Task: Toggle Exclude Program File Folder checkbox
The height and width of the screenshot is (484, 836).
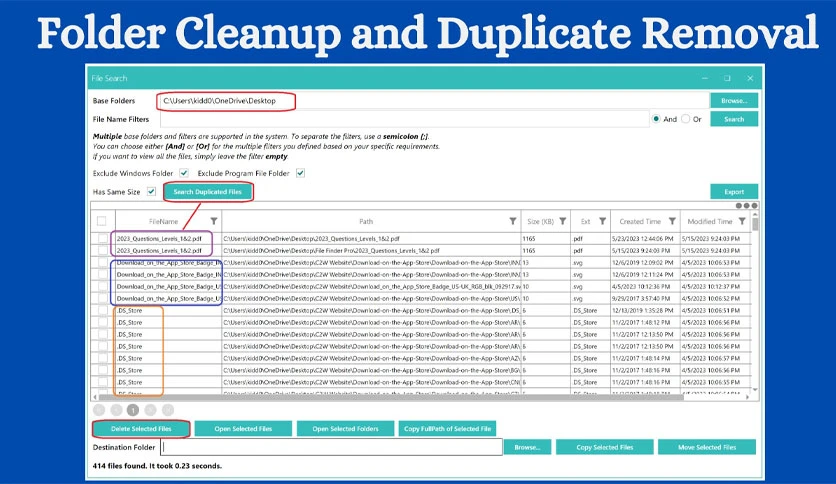Action: (x=300, y=173)
